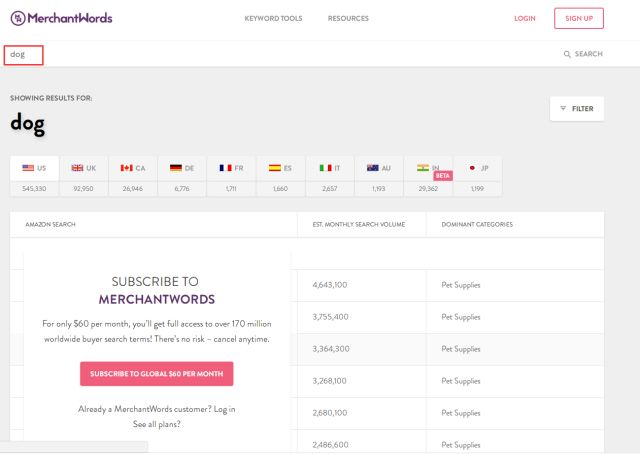Open the Filter panel
Screen dimensions: 640x454
coord(577,109)
